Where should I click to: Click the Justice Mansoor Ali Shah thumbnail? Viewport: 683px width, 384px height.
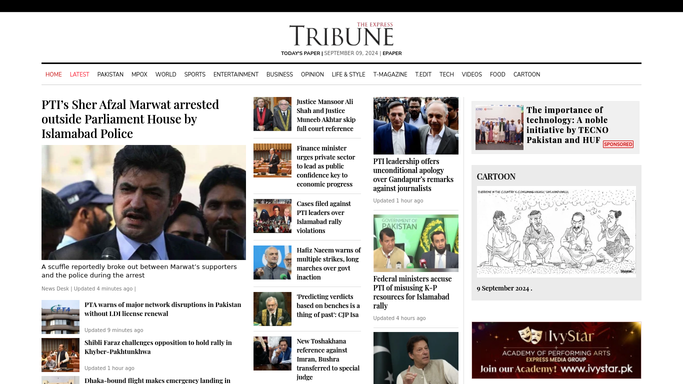(x=272, y=114)
